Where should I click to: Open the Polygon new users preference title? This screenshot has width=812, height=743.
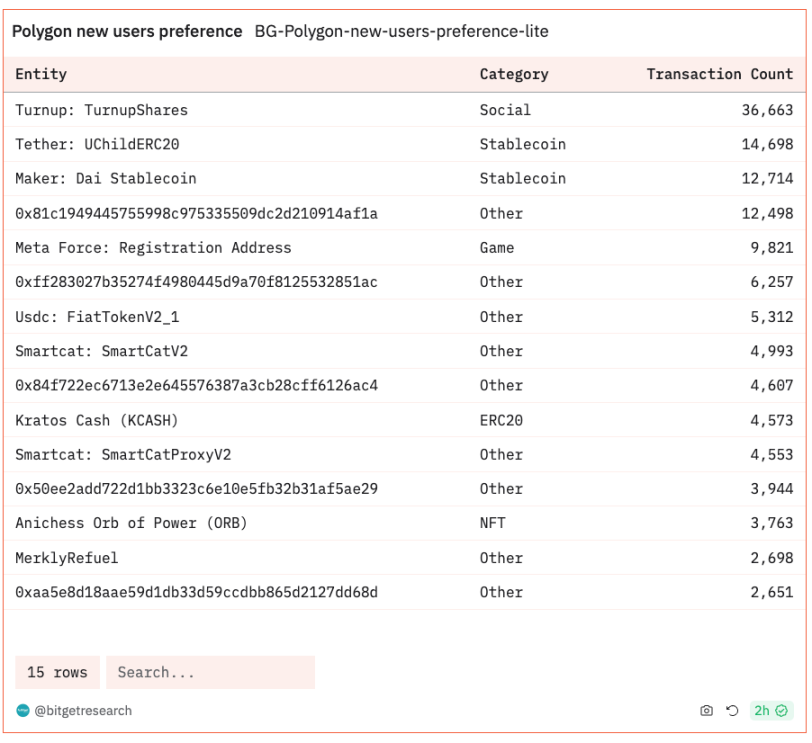(x=127, y=32)
